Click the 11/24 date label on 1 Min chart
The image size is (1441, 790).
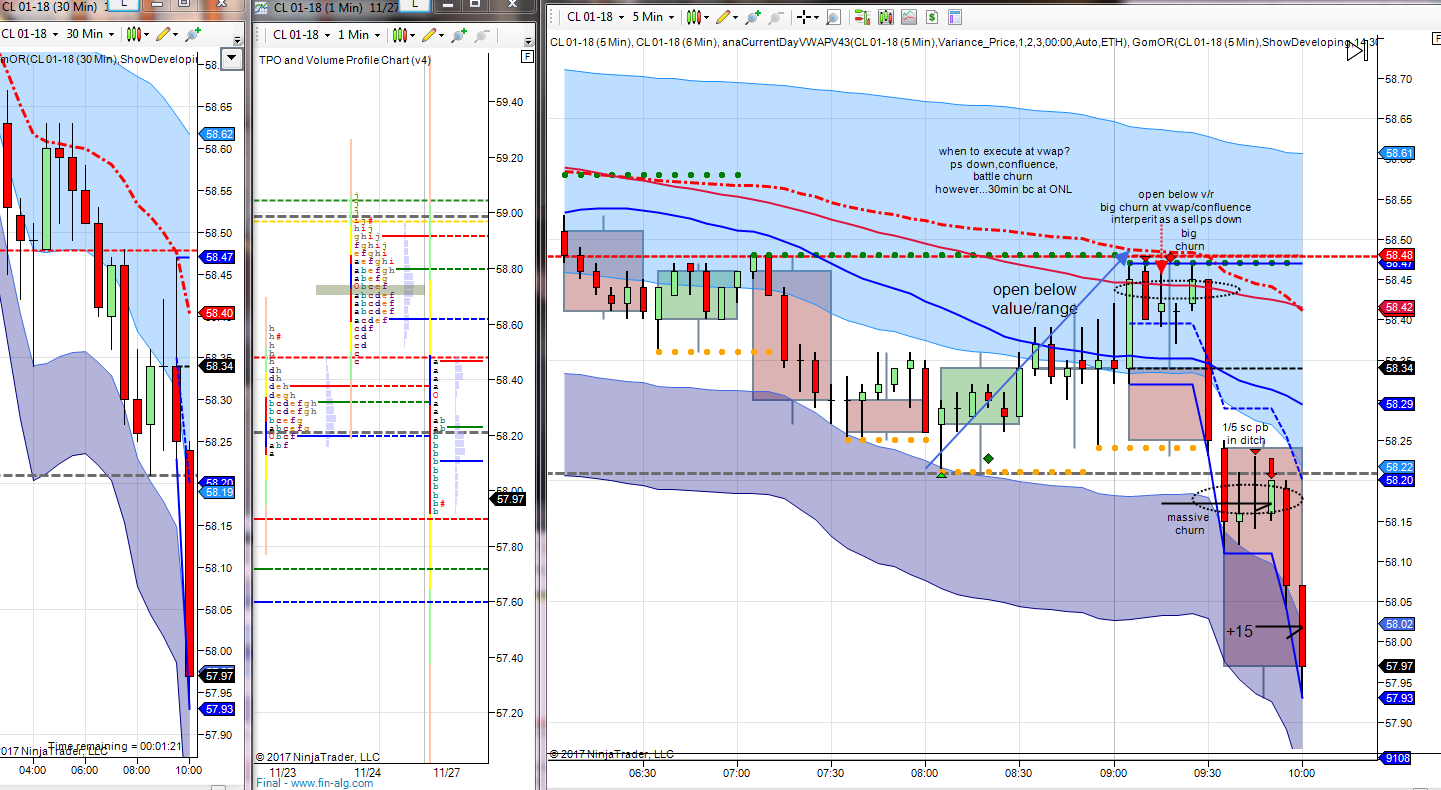(367, 773)
